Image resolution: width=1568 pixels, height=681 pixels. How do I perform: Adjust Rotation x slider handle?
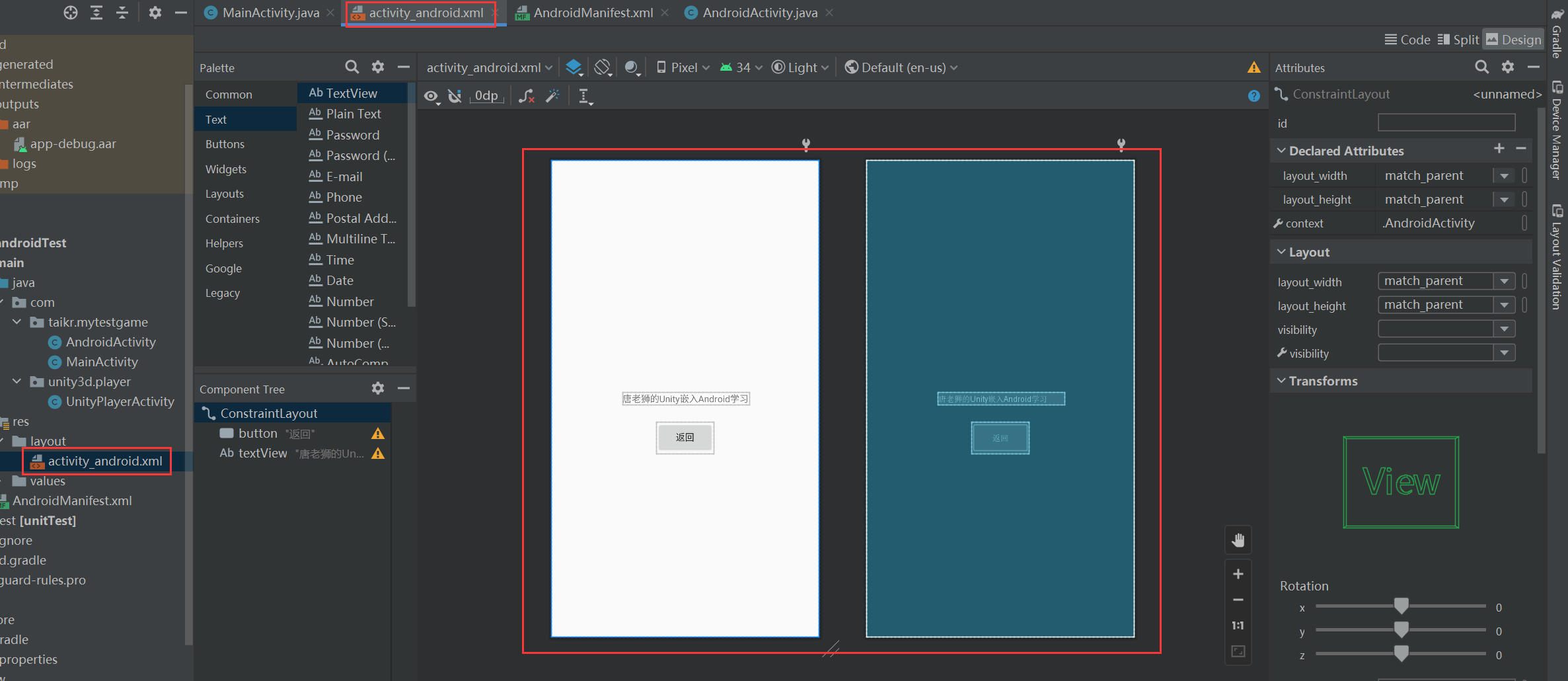tap(1401, 606)
